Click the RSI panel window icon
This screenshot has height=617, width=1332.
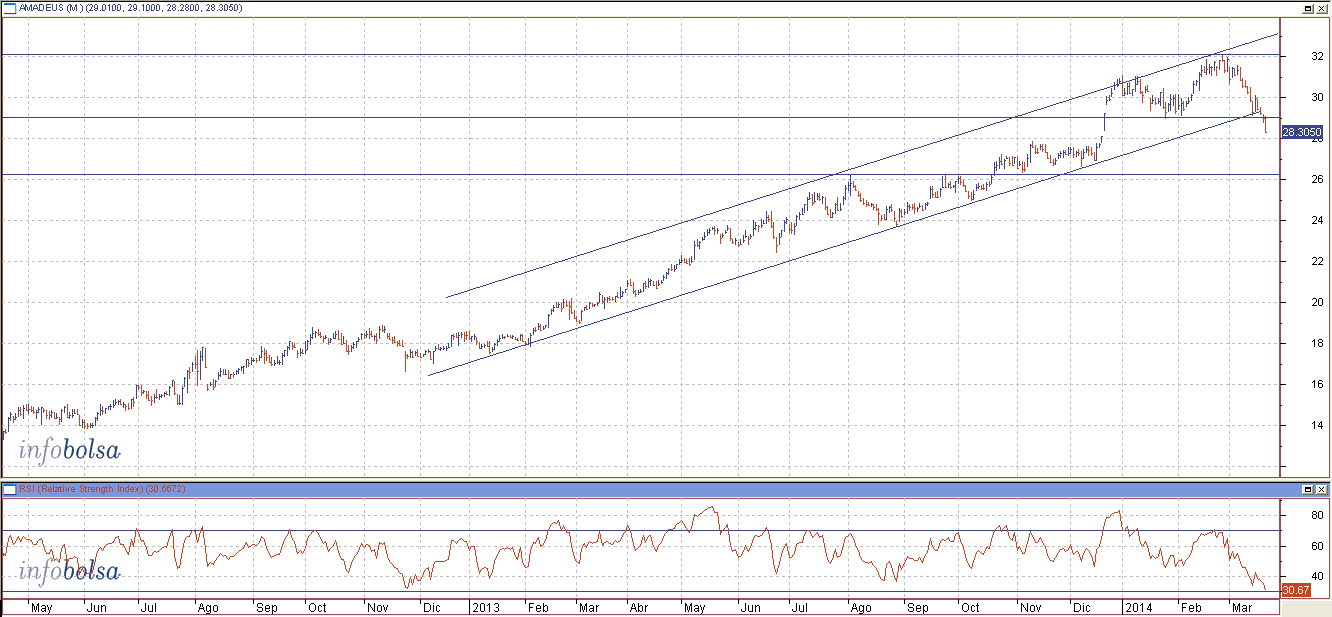(10, 489)
